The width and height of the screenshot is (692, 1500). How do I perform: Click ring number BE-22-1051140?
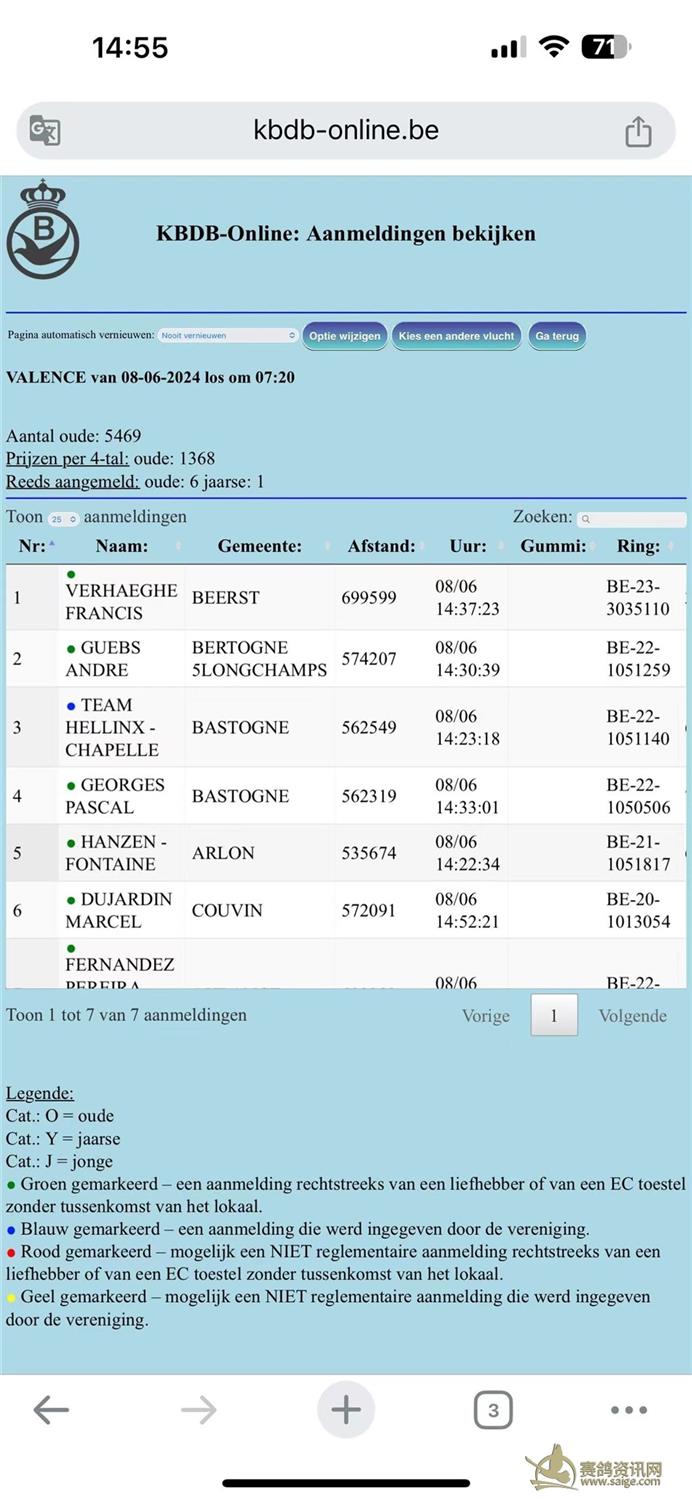click(x=638, y=727)
